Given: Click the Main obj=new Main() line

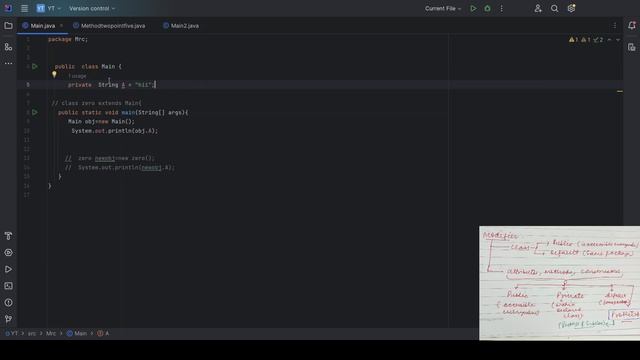Looking at the screenshot, I should tap(101, 122).
